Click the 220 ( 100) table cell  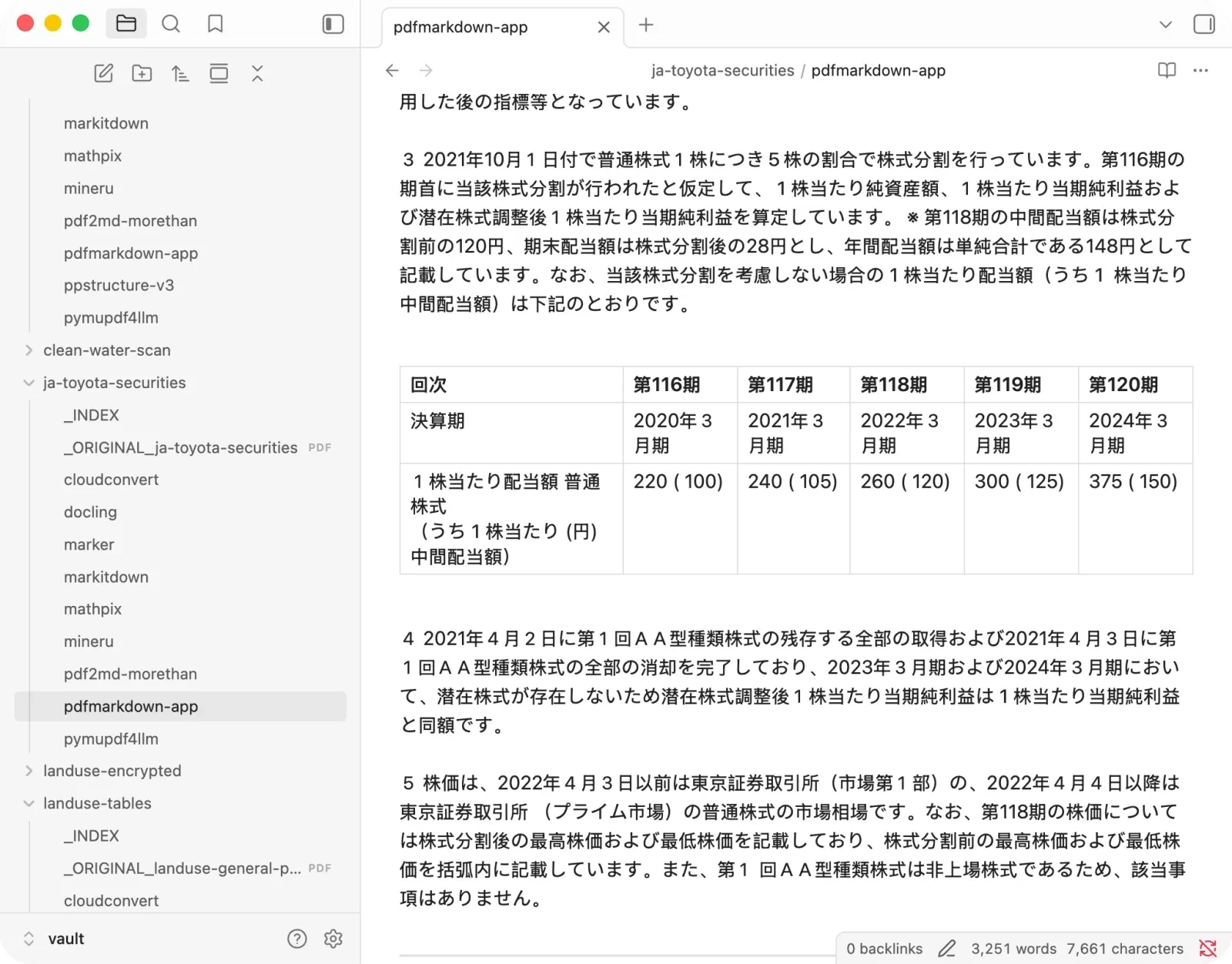pyautogui.click(x=680, y=517)
